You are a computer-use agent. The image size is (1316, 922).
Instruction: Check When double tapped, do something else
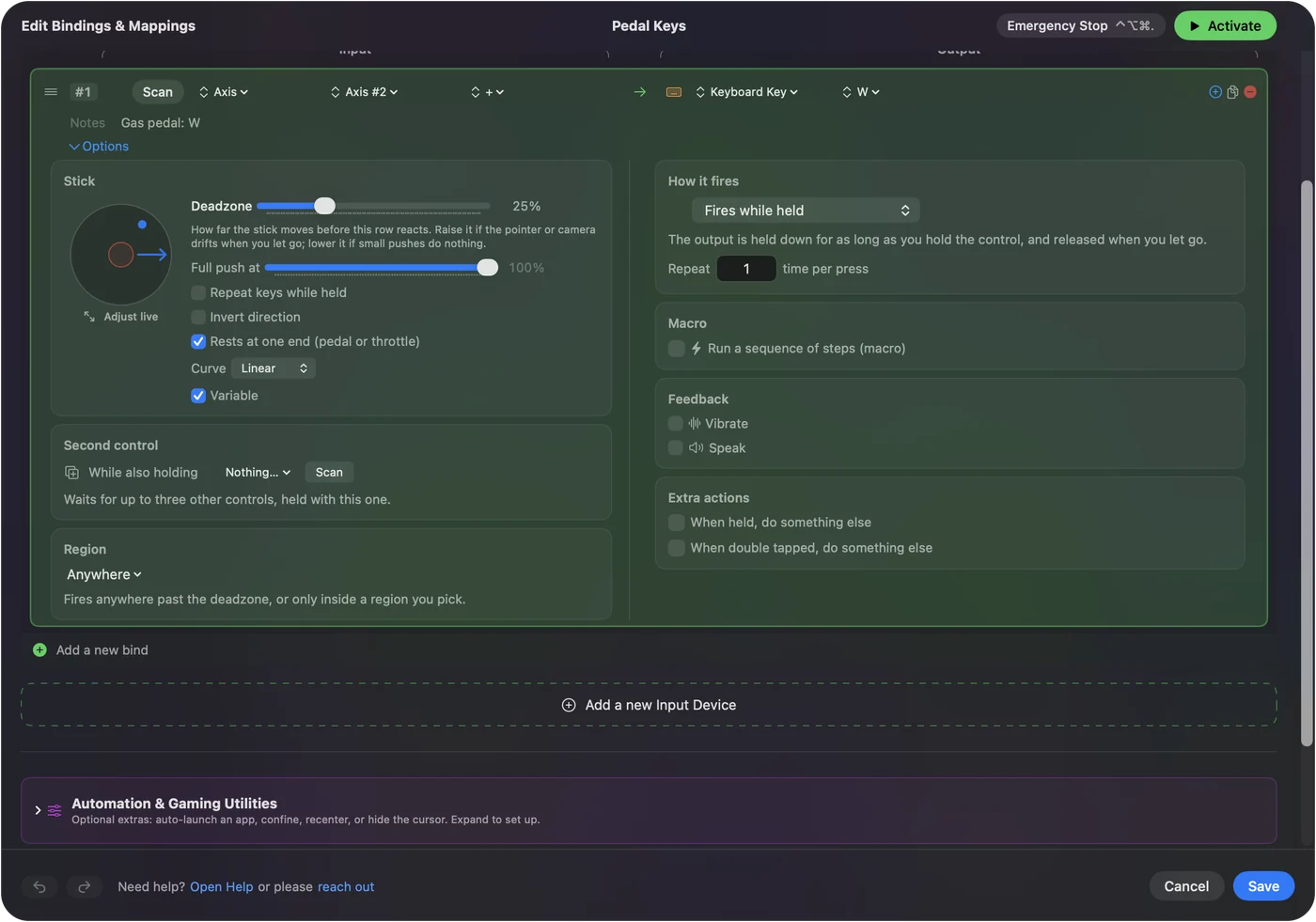[676, 548]
